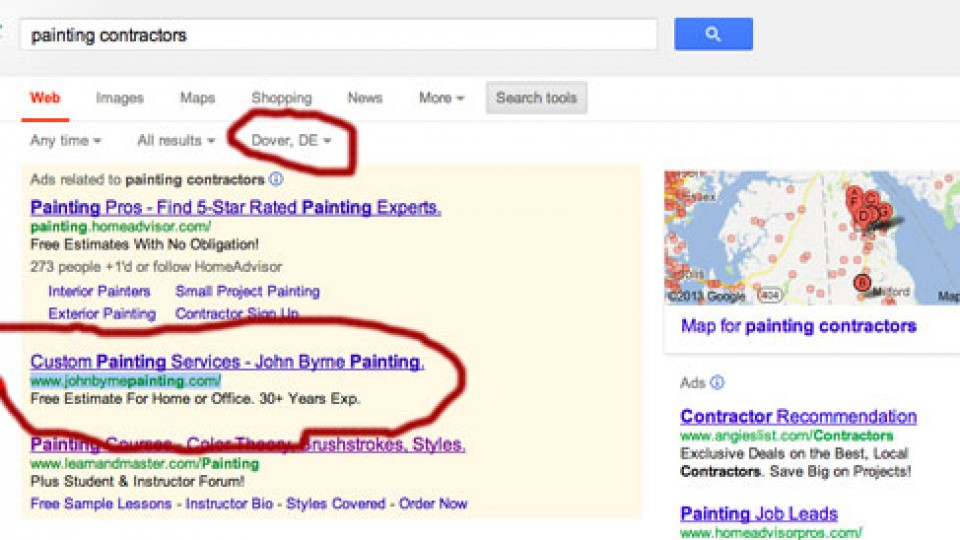Open the News tab

[365, 97]
